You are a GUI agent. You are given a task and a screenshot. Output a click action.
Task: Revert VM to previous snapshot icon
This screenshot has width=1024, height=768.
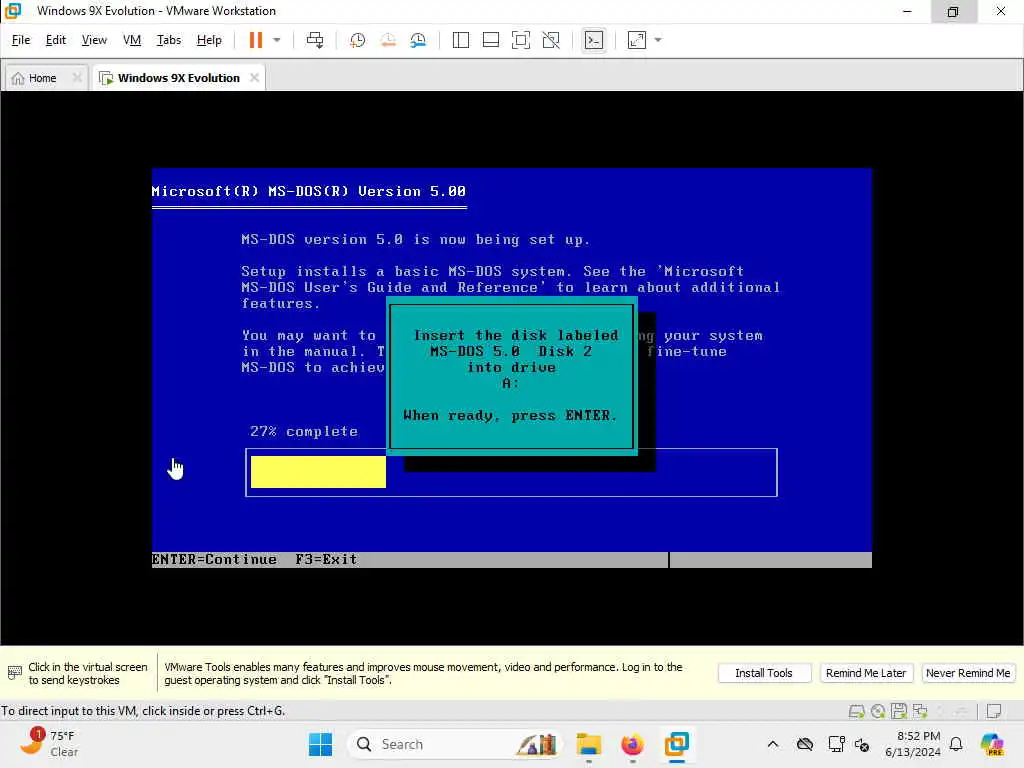tap(388, 40)
